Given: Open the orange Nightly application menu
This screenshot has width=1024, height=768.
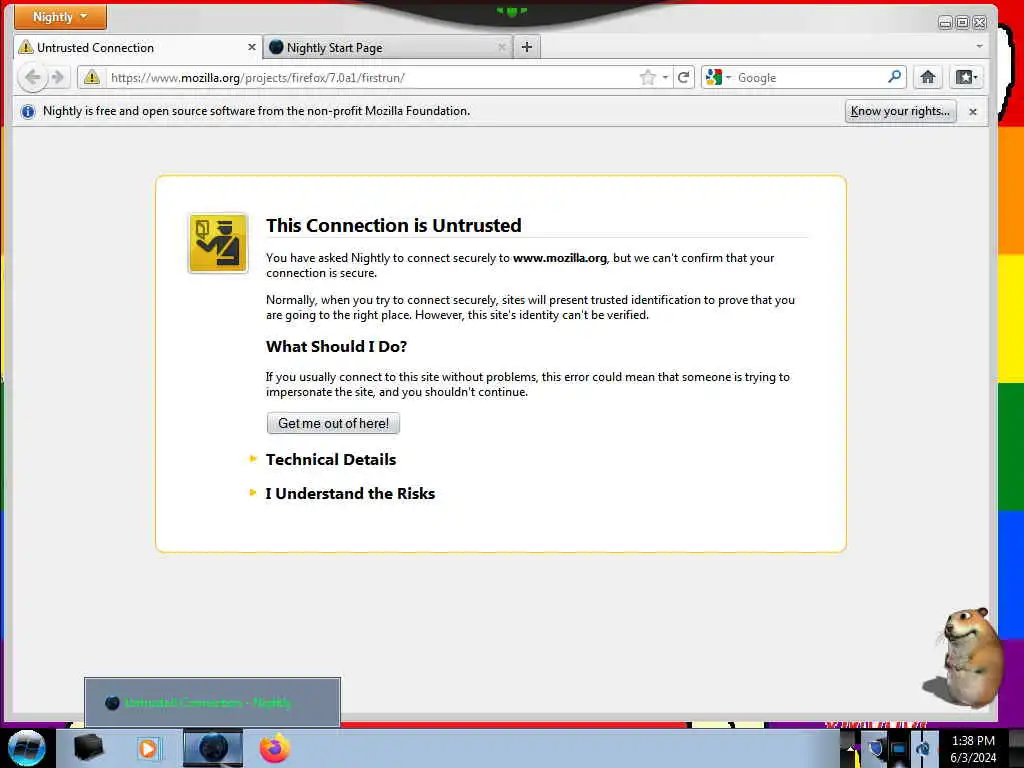Looking at the screenshot, I should coord(60,17).
